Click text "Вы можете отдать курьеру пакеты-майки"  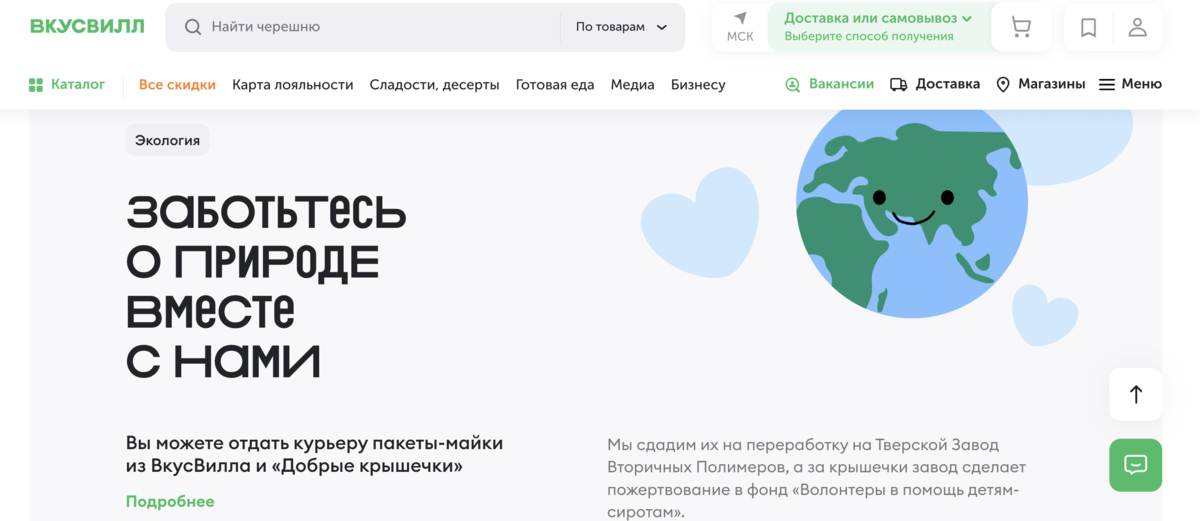314,442
